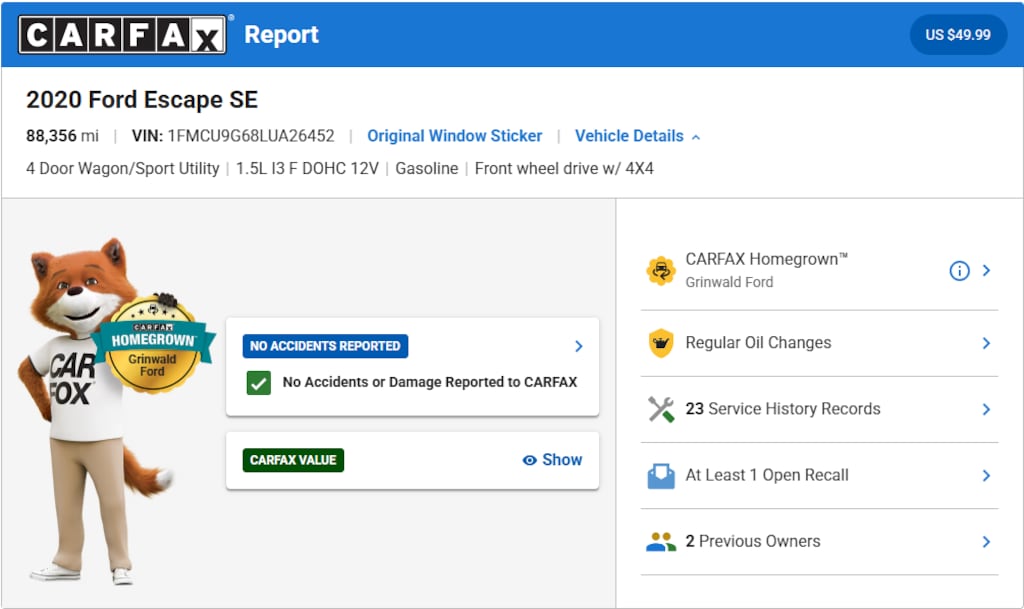Click the green checkmark for no accidents

(259, 383)
